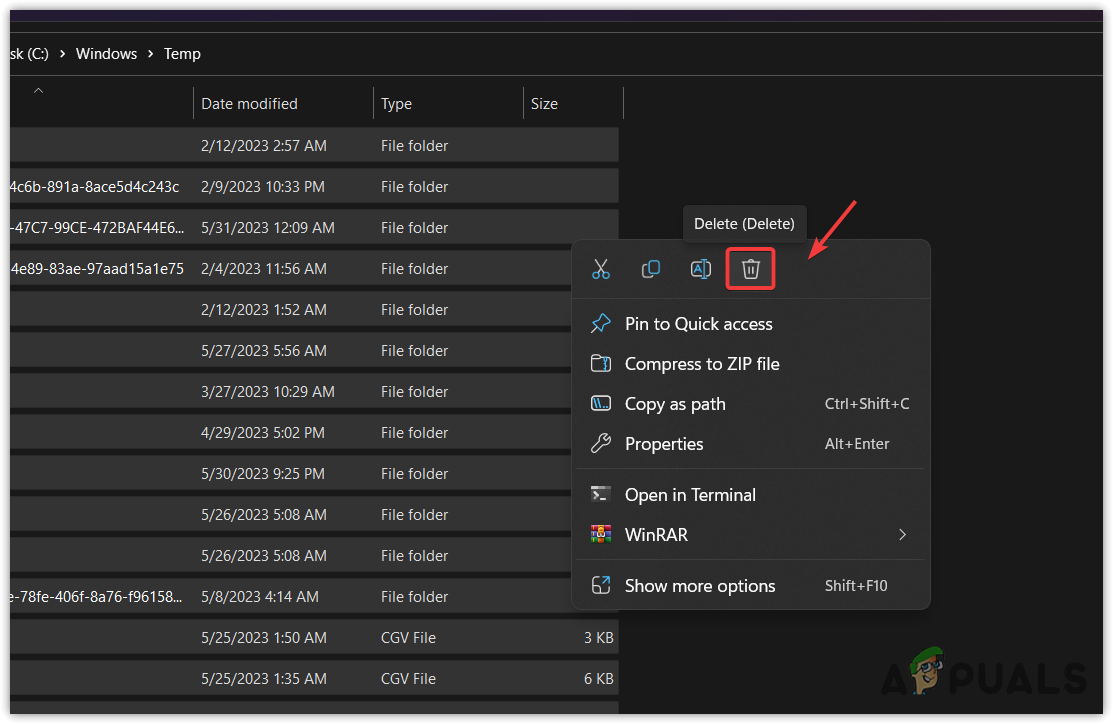Sort by Date modified column header
The width and height of the screenshot is (1113, 724).
(249, 104)
